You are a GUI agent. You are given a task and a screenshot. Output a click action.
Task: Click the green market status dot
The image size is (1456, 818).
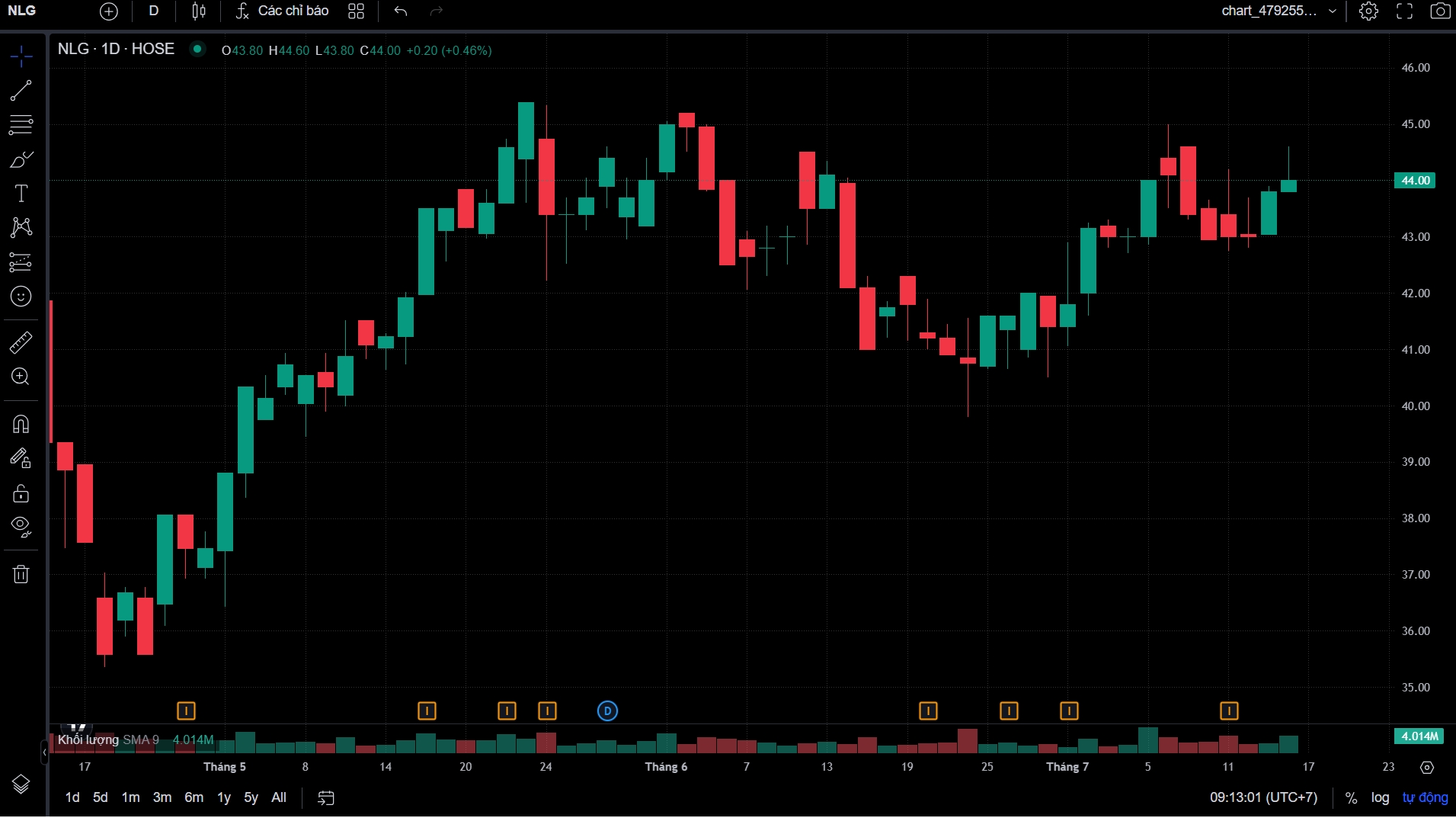tap(197, 49)
